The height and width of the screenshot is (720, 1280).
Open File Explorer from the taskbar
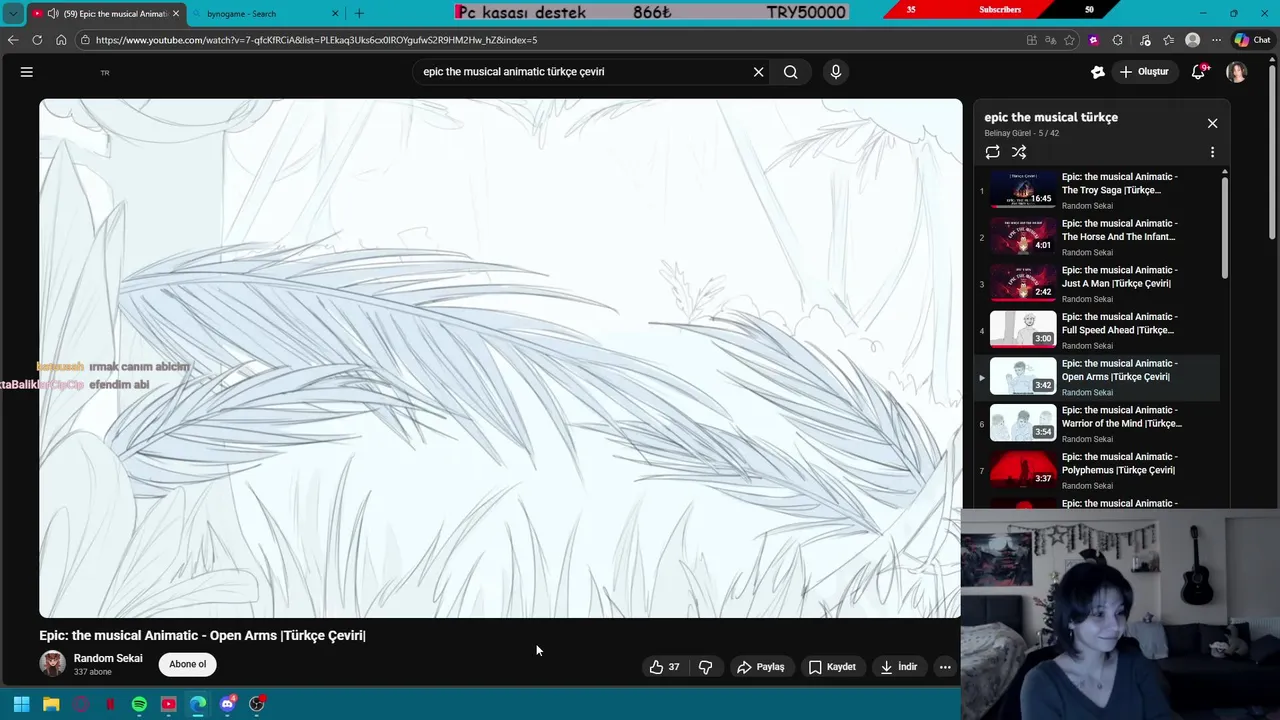51,704
